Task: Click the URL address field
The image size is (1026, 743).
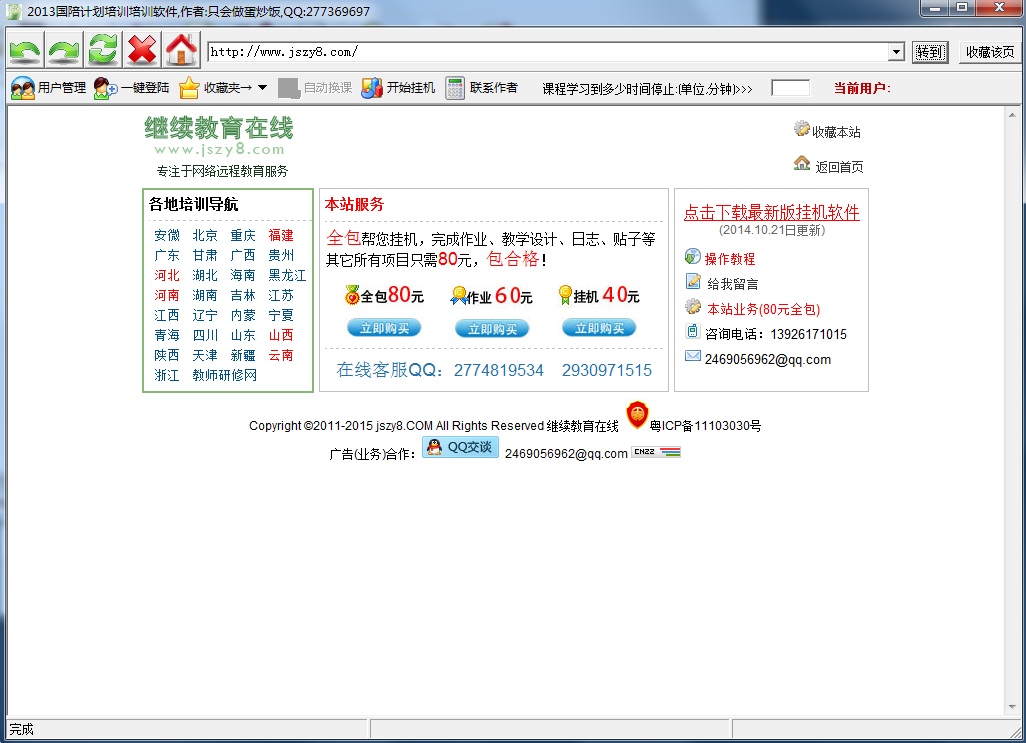Action: point(548,52)
